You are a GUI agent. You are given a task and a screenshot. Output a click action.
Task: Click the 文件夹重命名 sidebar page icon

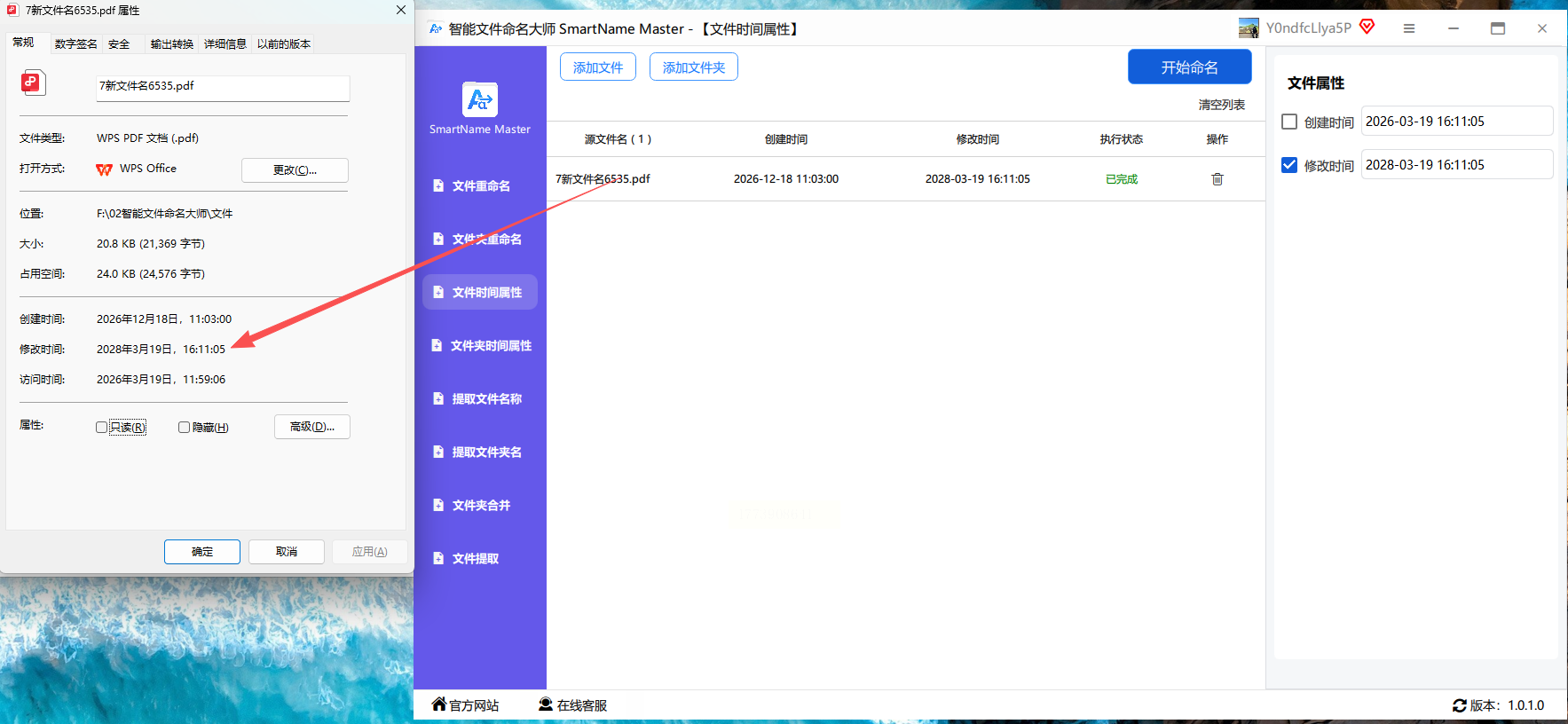438,239
